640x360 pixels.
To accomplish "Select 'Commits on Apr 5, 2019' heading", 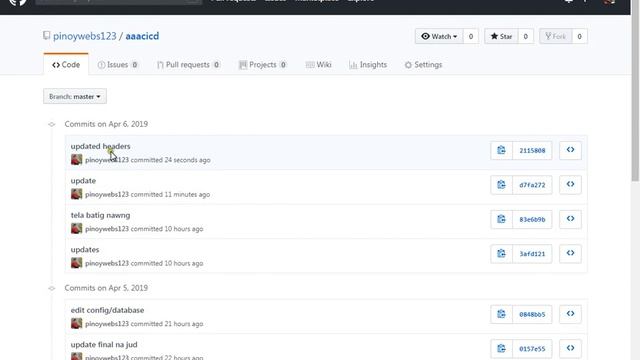I will point(106,288).
